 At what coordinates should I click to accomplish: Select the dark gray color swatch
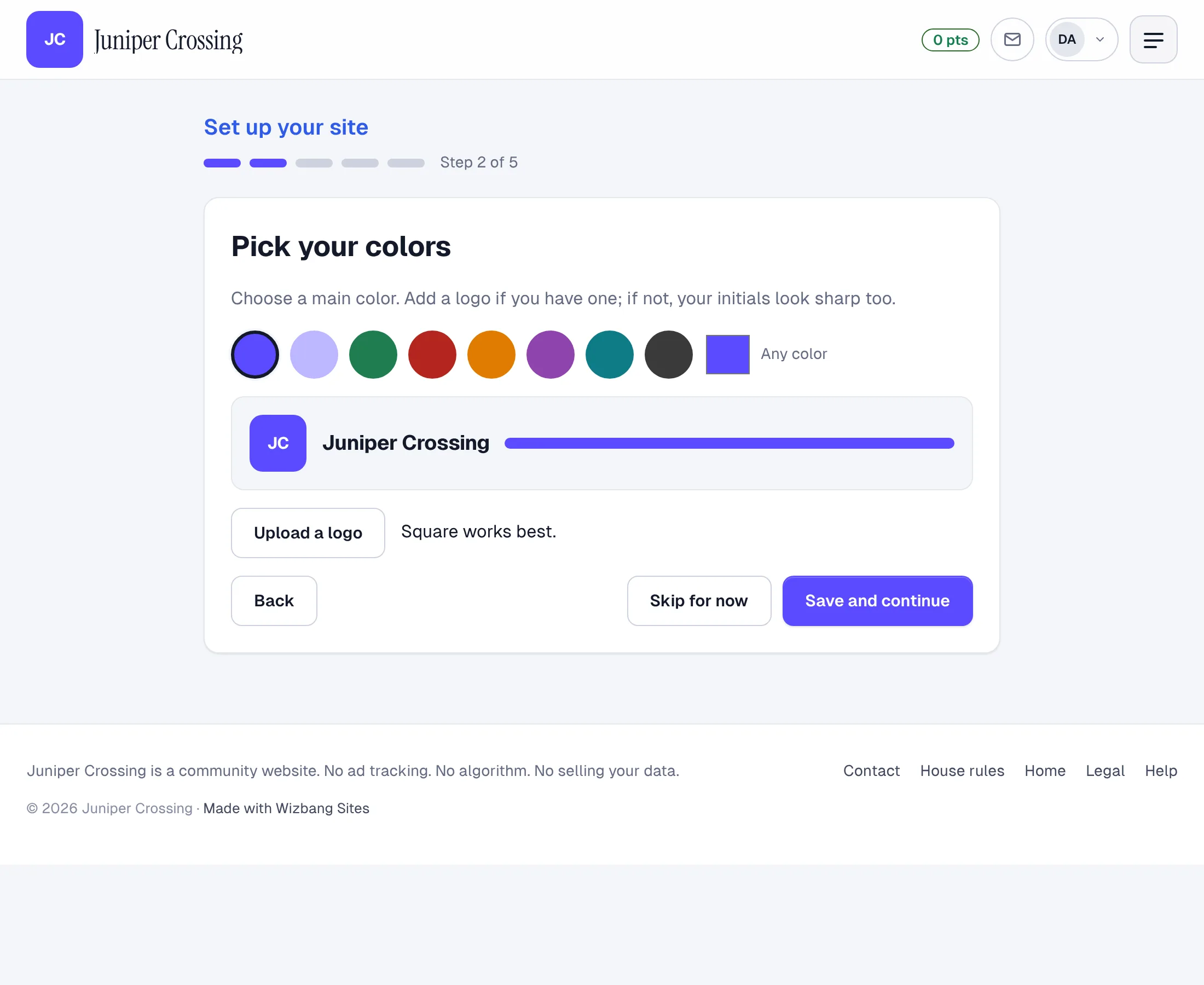pyautogui.click(x=668, y=354)
